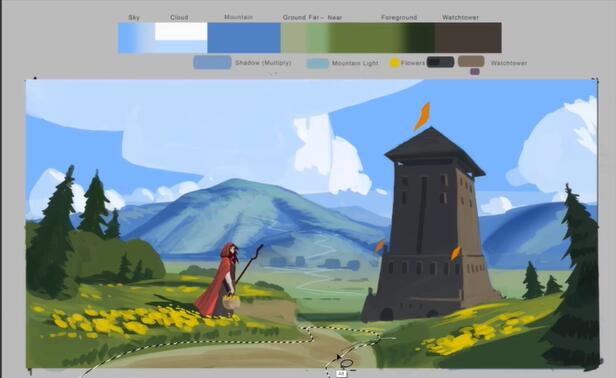Screen dimensions: 616x378
Task: Sample the pale Ground Far swatch
Action: (293, 38)
